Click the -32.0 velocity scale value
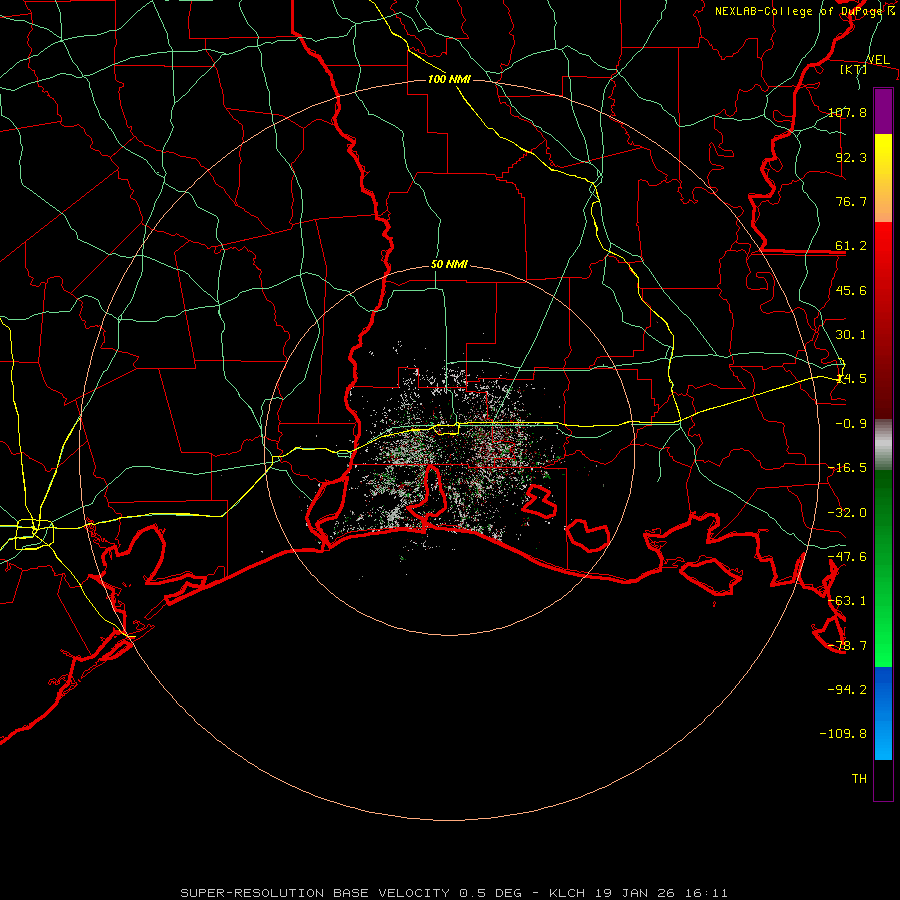This screenshot has width=900, height=900. 847,513
